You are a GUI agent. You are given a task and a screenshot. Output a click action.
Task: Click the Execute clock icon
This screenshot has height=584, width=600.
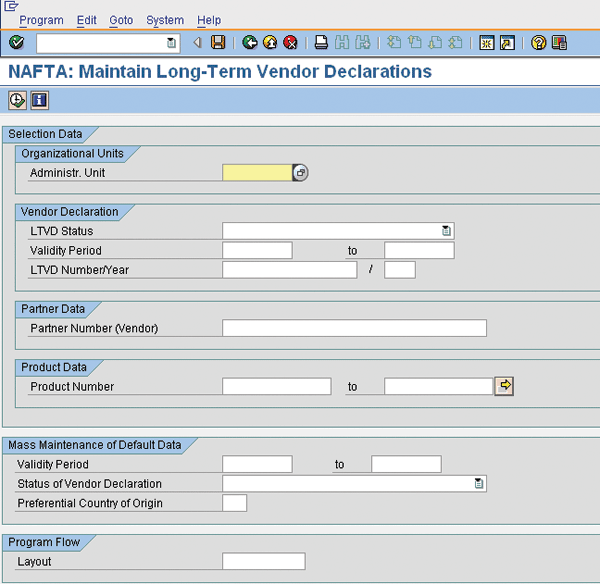click(17, 101)
